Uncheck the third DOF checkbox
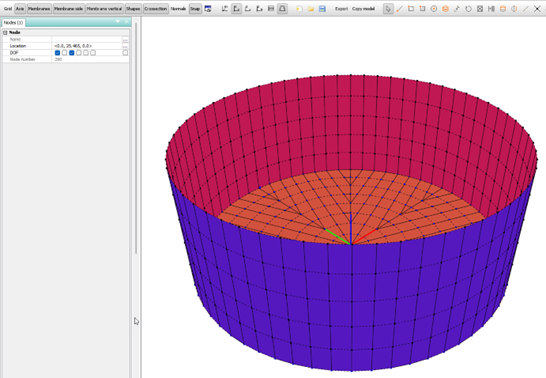The height and width of the screenshot is (378, 546). pyautogui.click(x=72, y=53)
